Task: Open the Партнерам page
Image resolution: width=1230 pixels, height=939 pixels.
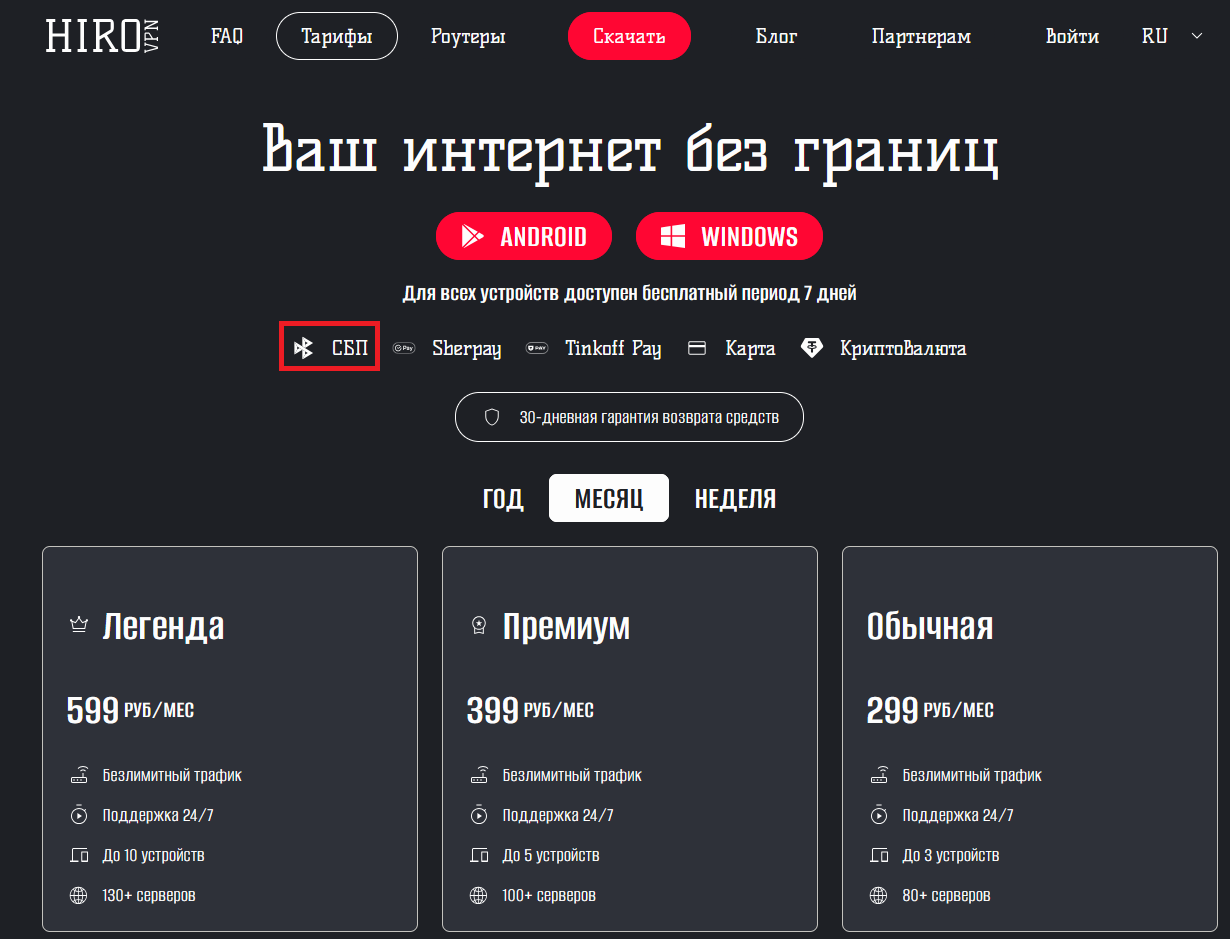Action: (921, 37)
